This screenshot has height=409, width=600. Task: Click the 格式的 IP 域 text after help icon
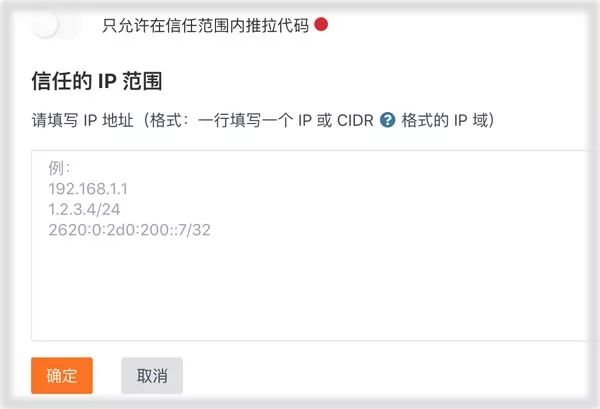tap(445, 121)
